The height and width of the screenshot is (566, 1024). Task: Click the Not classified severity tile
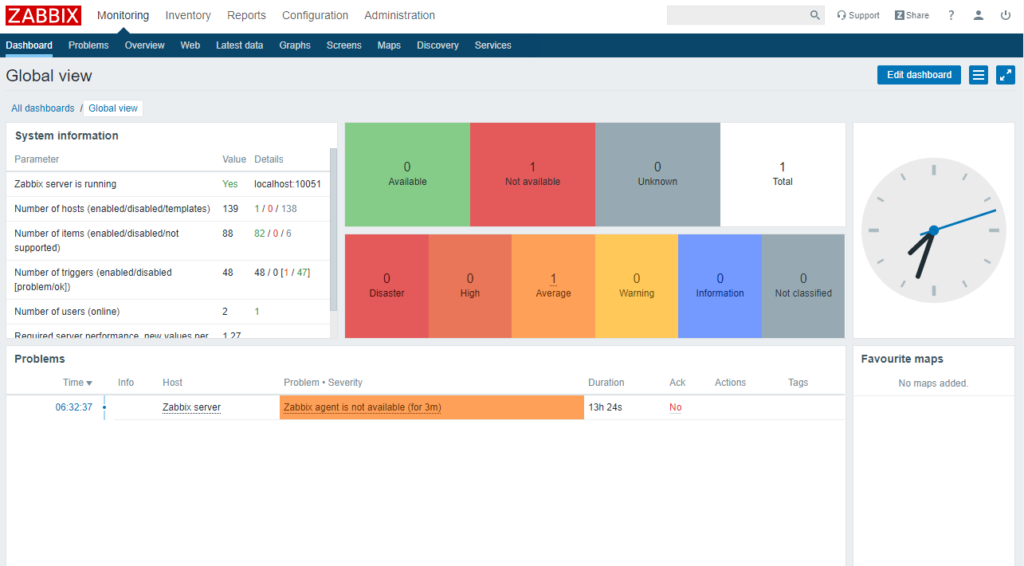tap(803, 286)
